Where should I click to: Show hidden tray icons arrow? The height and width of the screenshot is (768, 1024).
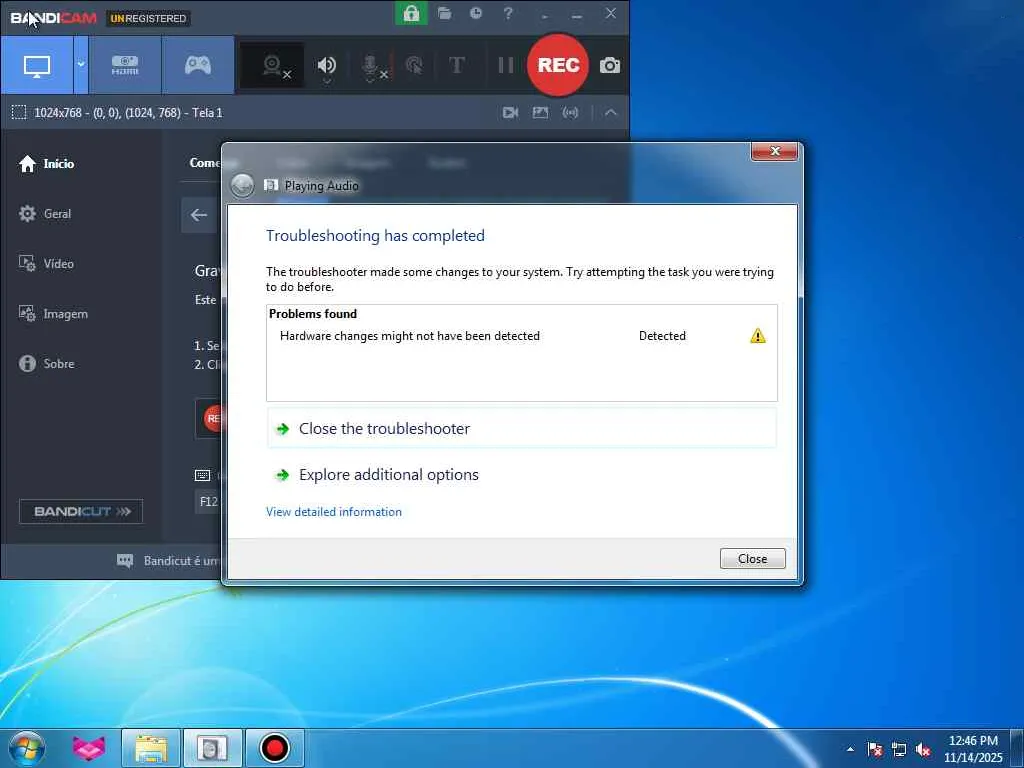(850, 749)
